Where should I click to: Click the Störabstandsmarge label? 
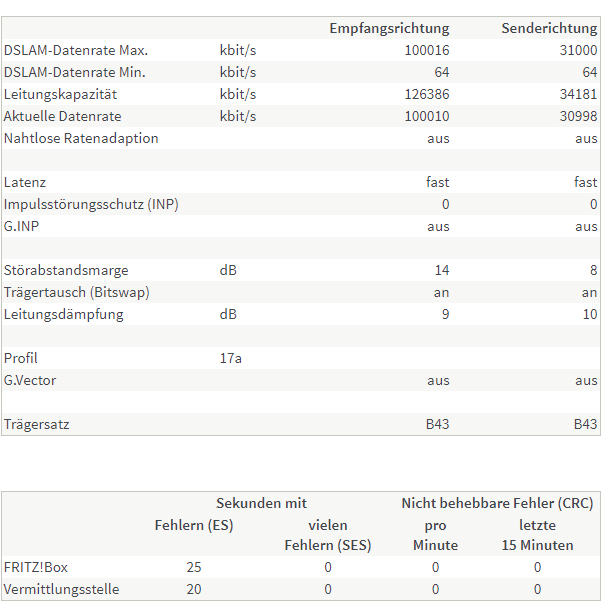pyautogui.click(x=66, y=270)
